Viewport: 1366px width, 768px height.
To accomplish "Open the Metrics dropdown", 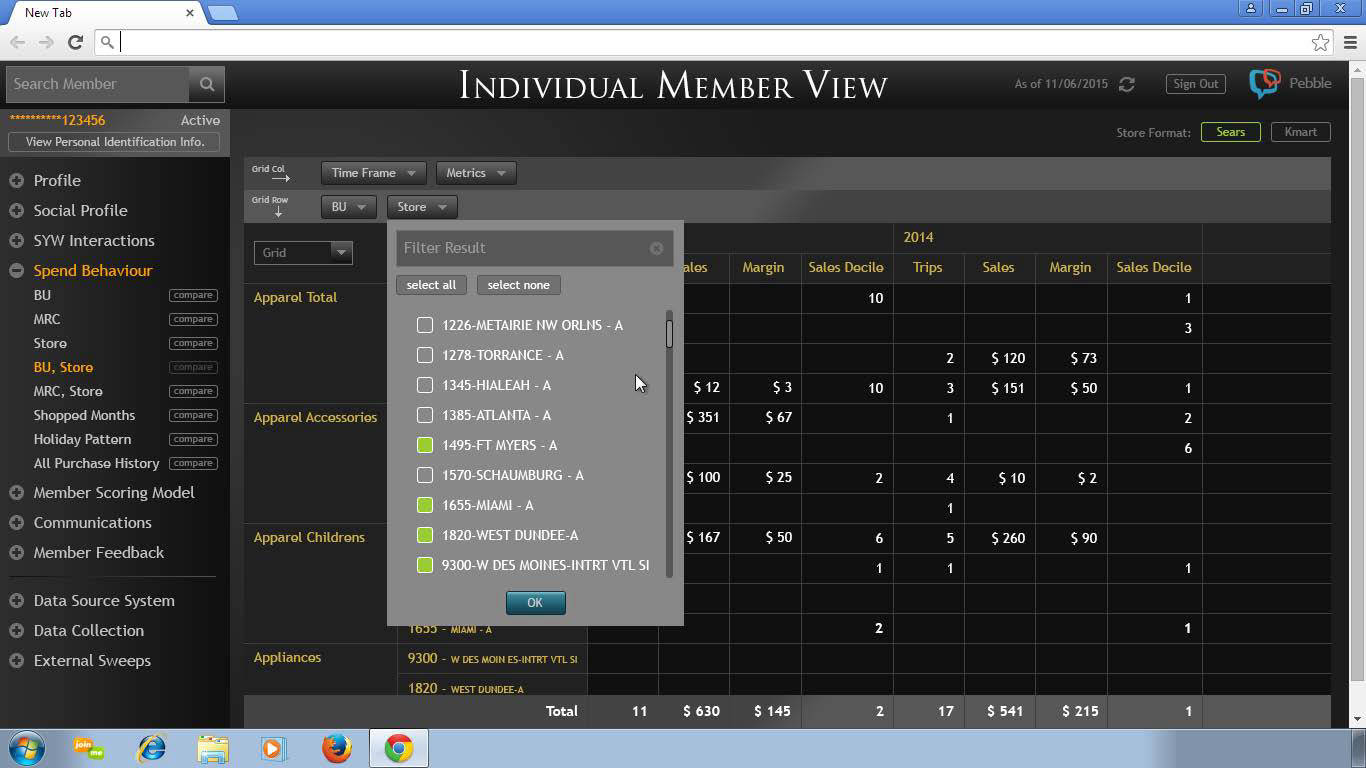I will 476,173.
